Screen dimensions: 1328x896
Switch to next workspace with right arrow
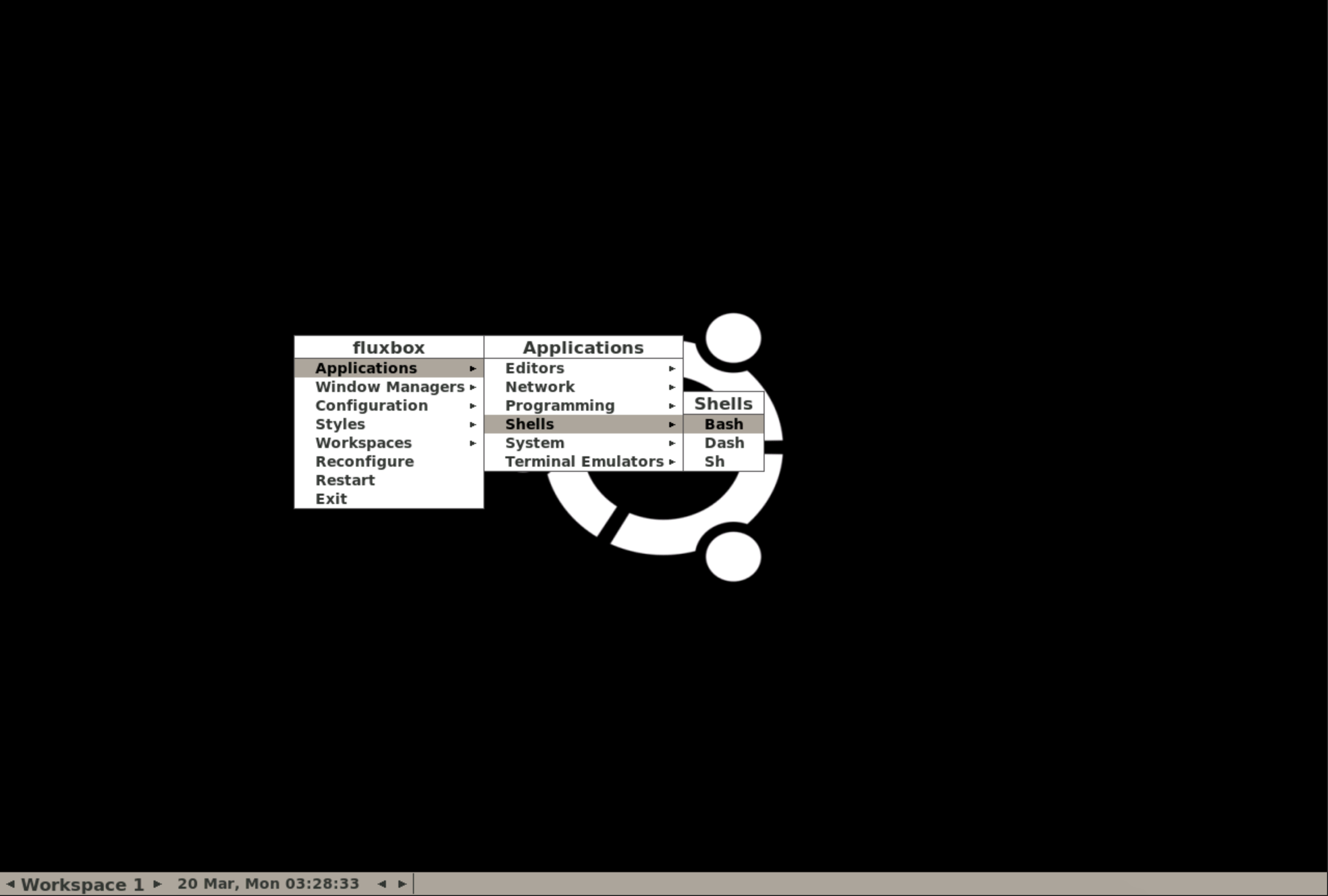[157, 884]
